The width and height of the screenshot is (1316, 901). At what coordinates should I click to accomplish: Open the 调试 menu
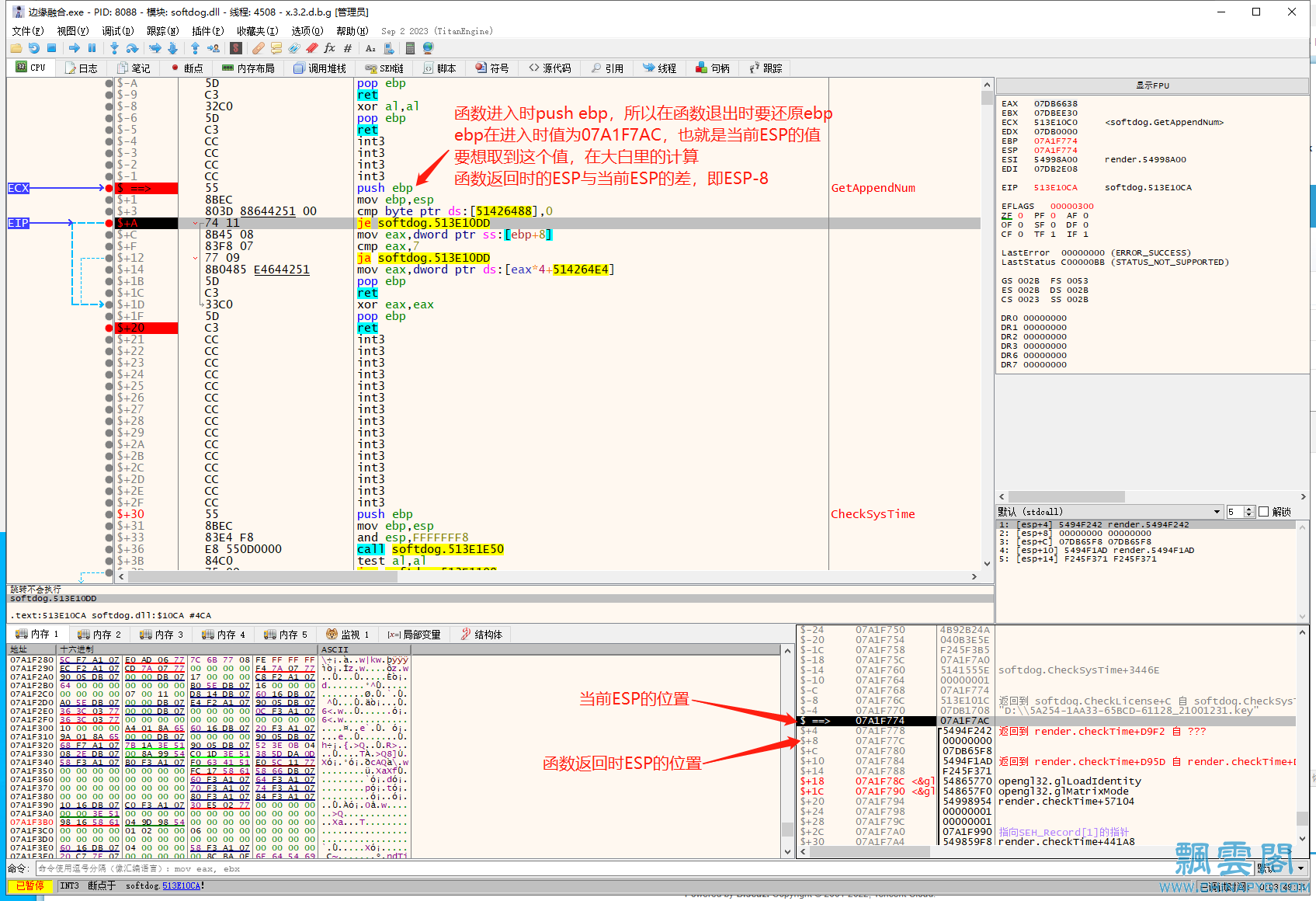(x=118, y=31)
